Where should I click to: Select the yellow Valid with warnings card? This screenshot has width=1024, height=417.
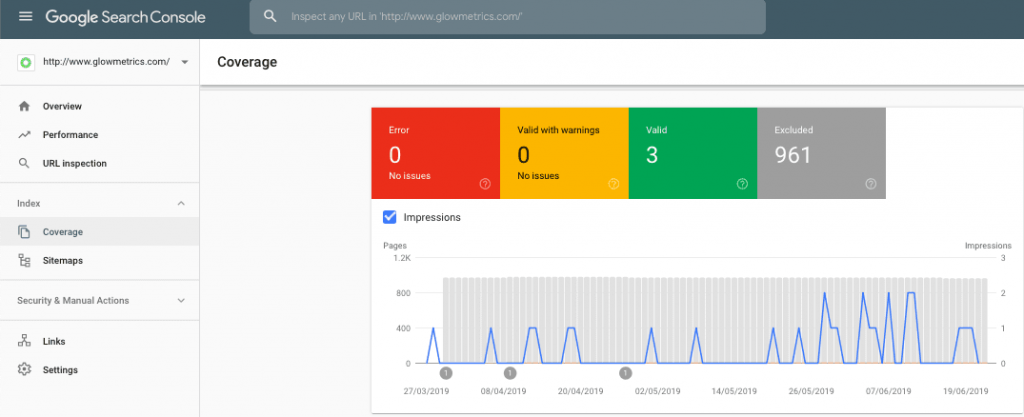(x=564, y=153)
